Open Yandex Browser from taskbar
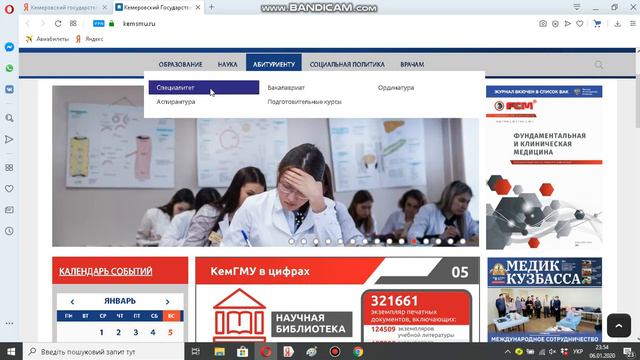Viewport: 640px width, 360px height. coord(289,351)
